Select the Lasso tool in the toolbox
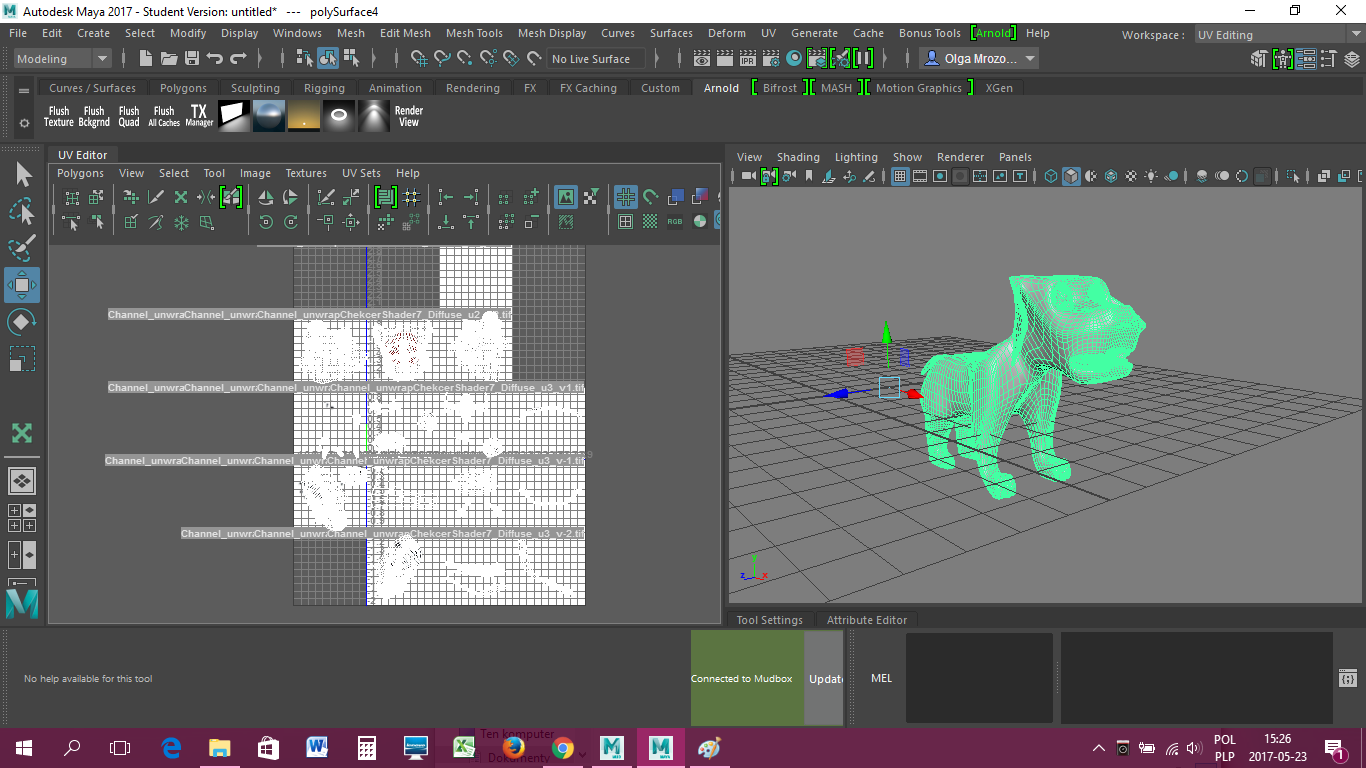This screenshot has width=1366, height=768. [x=22, y=210]
